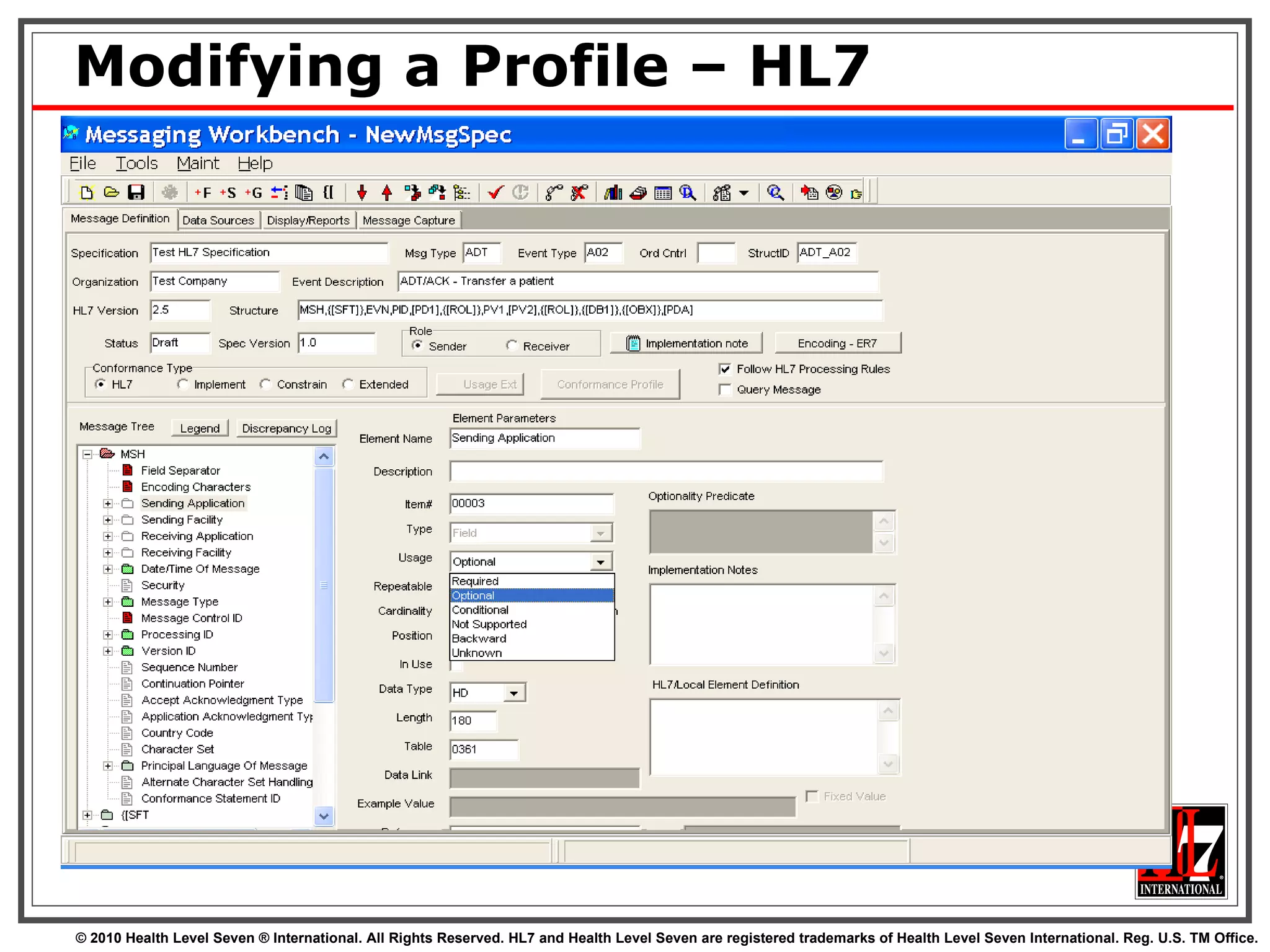Click the Discrepancy Log button
The width and height of the screenshot is (1270, 952).
286,428
